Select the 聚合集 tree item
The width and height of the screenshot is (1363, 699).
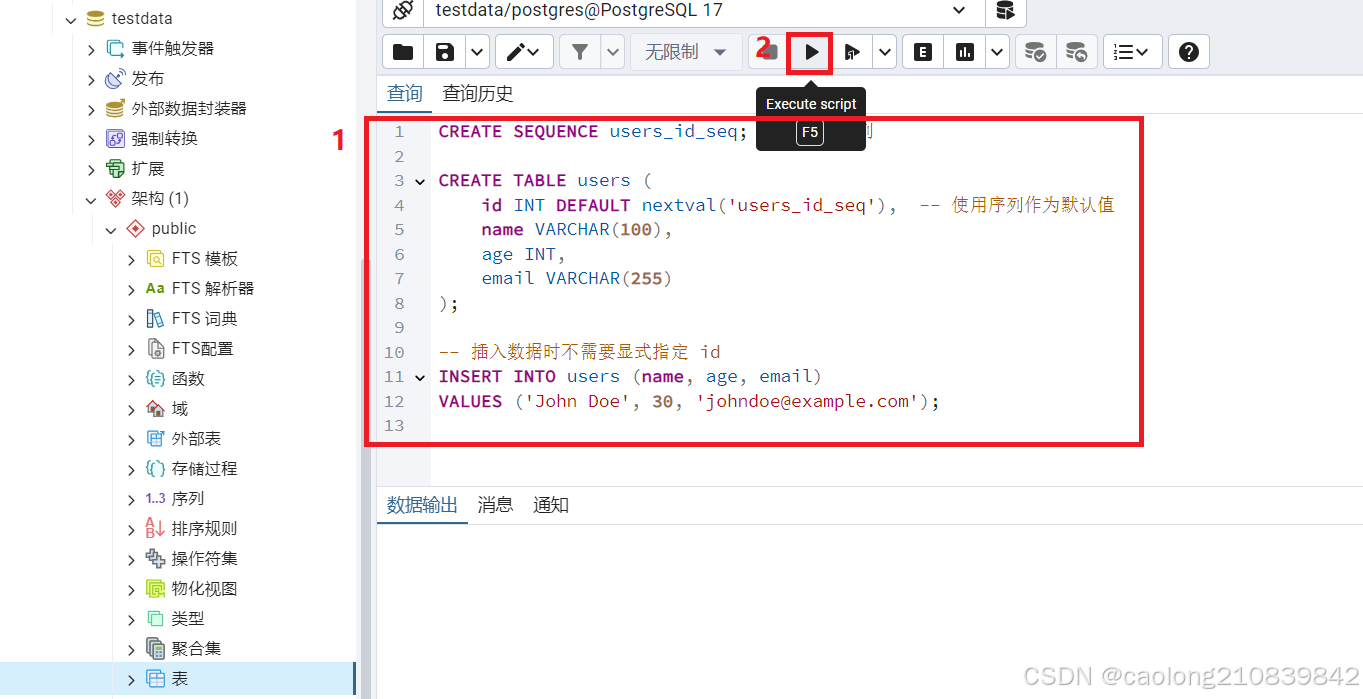(x=196, y=649)
